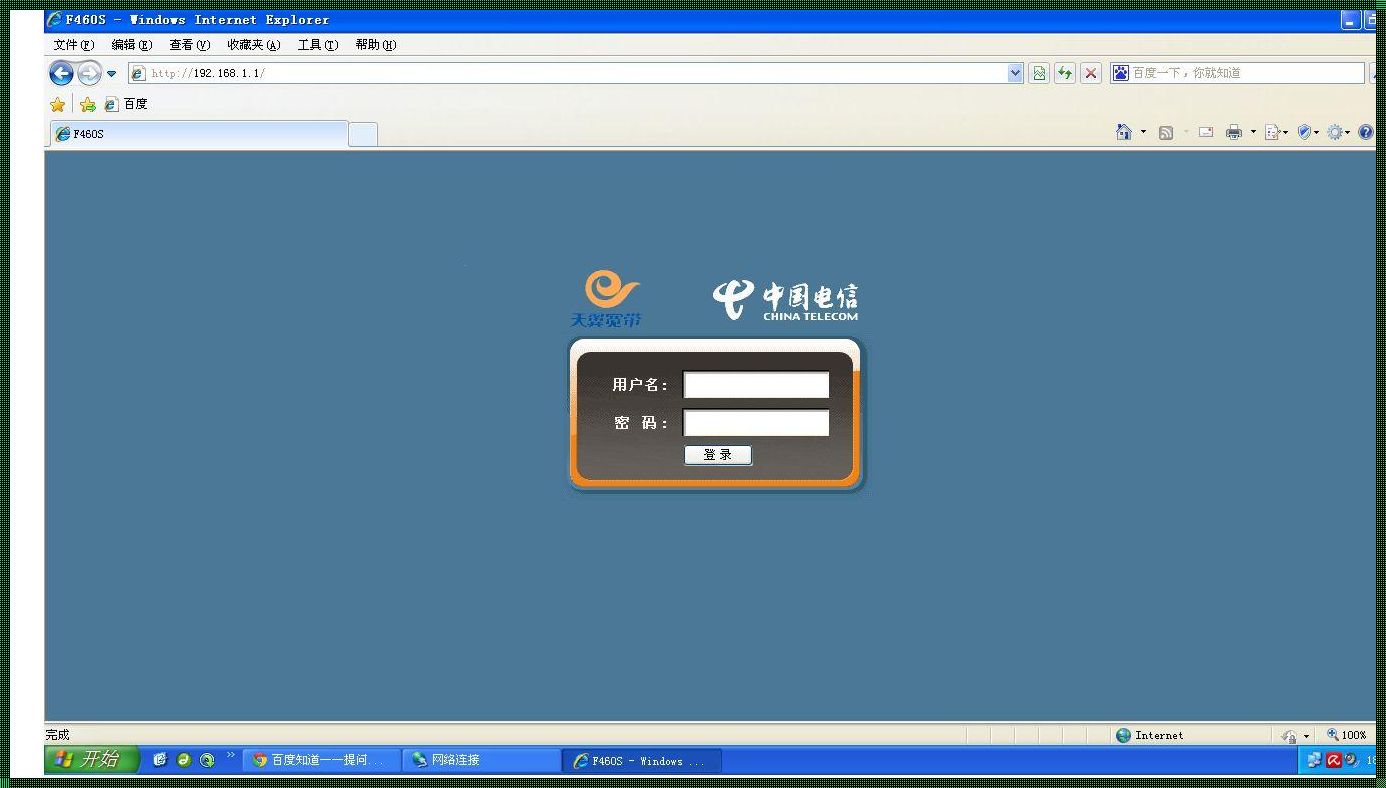Image resolution: width=1386 pixels, height=788 pixels.
Task: Click the 用户名 username input field
Action: click(756, 385)
